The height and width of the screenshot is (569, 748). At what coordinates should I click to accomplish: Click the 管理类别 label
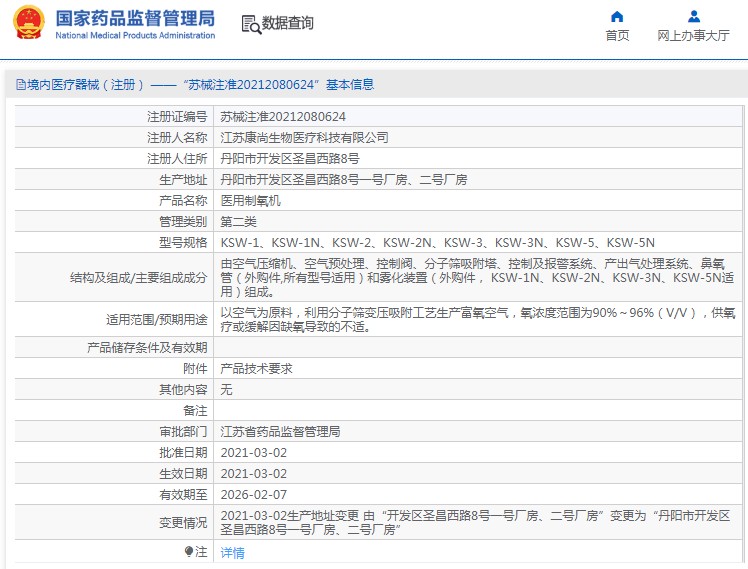pyautogui.click(x=183, y=222)
